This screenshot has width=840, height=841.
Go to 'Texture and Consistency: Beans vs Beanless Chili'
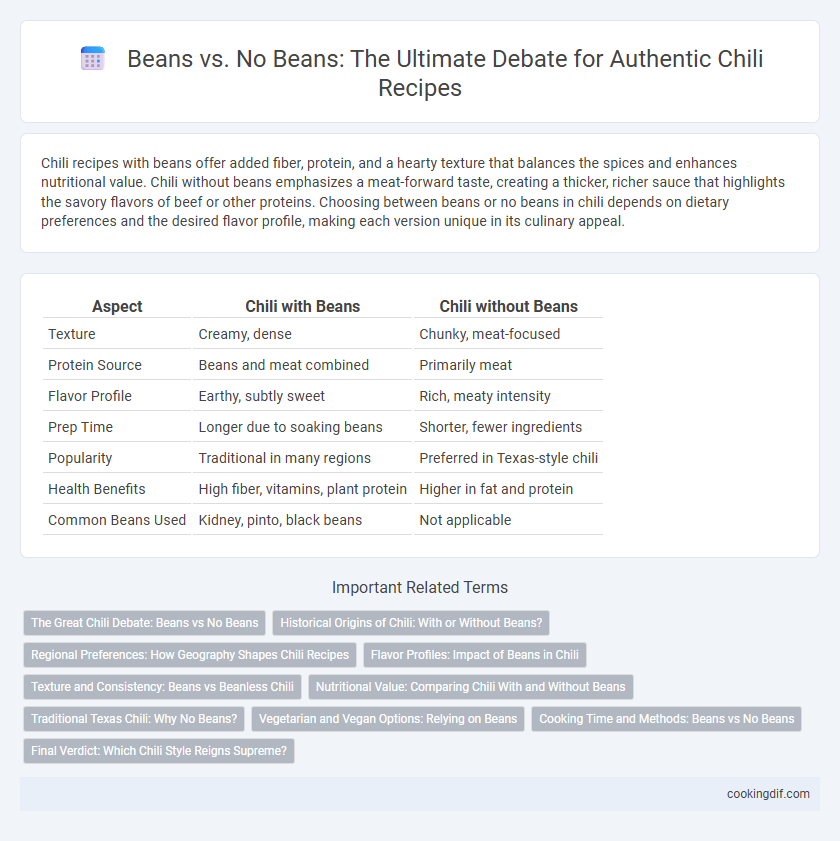[162, 687]
